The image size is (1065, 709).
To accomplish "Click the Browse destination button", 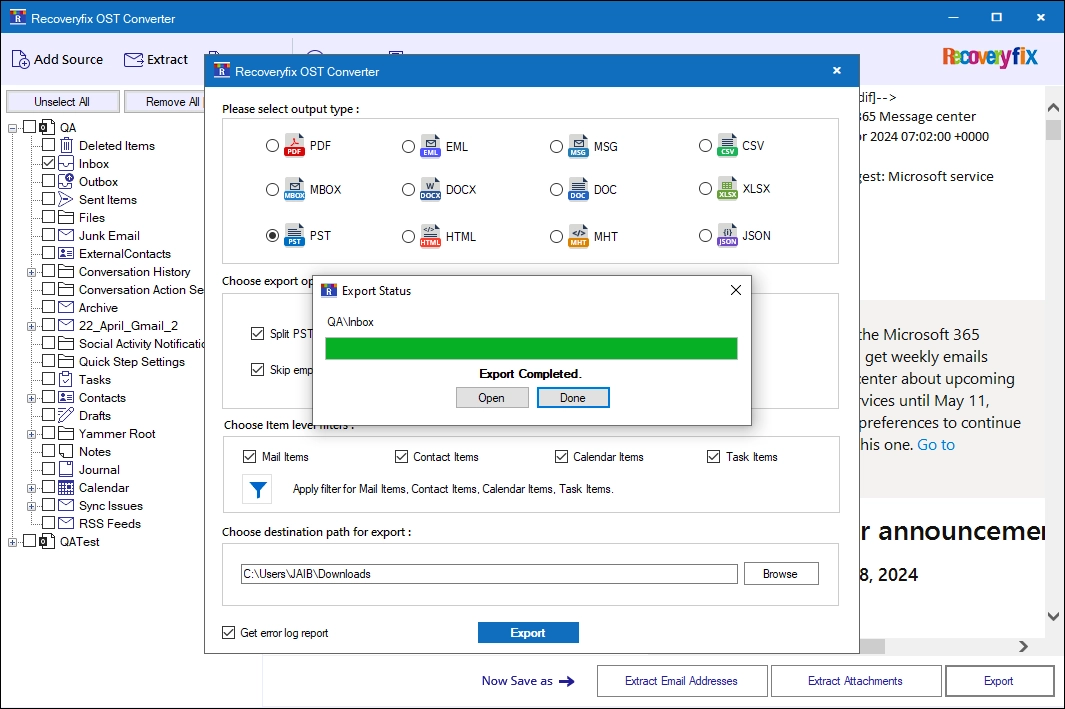I will tap(780, 574).
